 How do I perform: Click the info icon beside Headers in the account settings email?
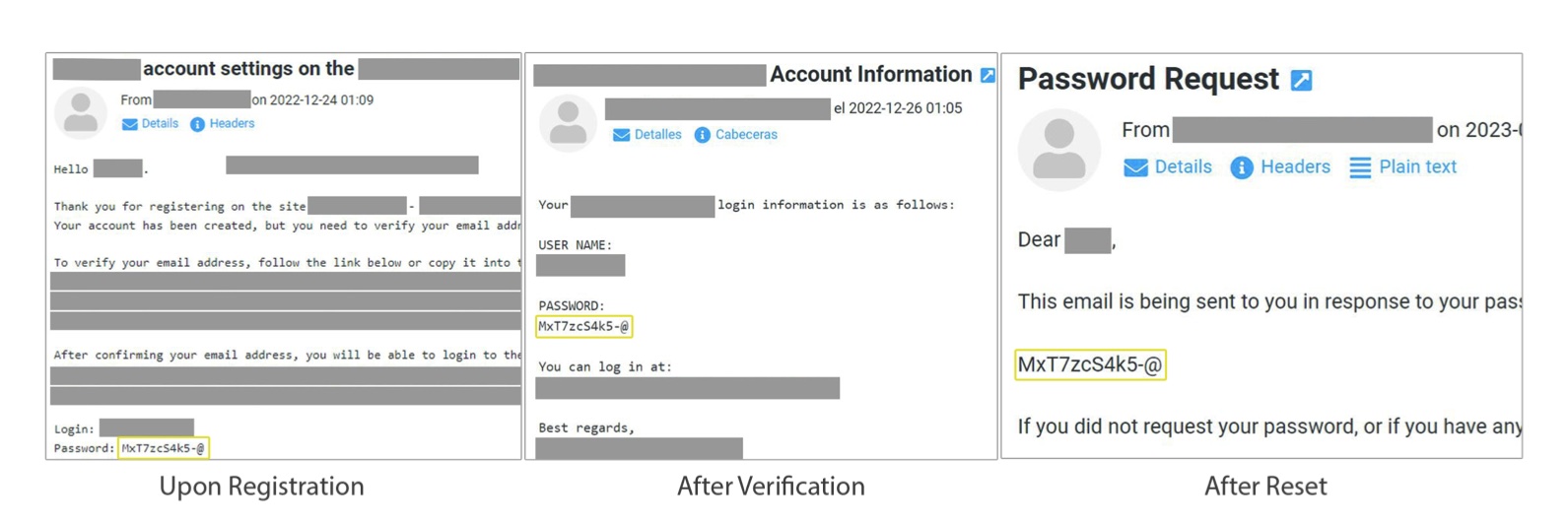(x=197, y=124)
